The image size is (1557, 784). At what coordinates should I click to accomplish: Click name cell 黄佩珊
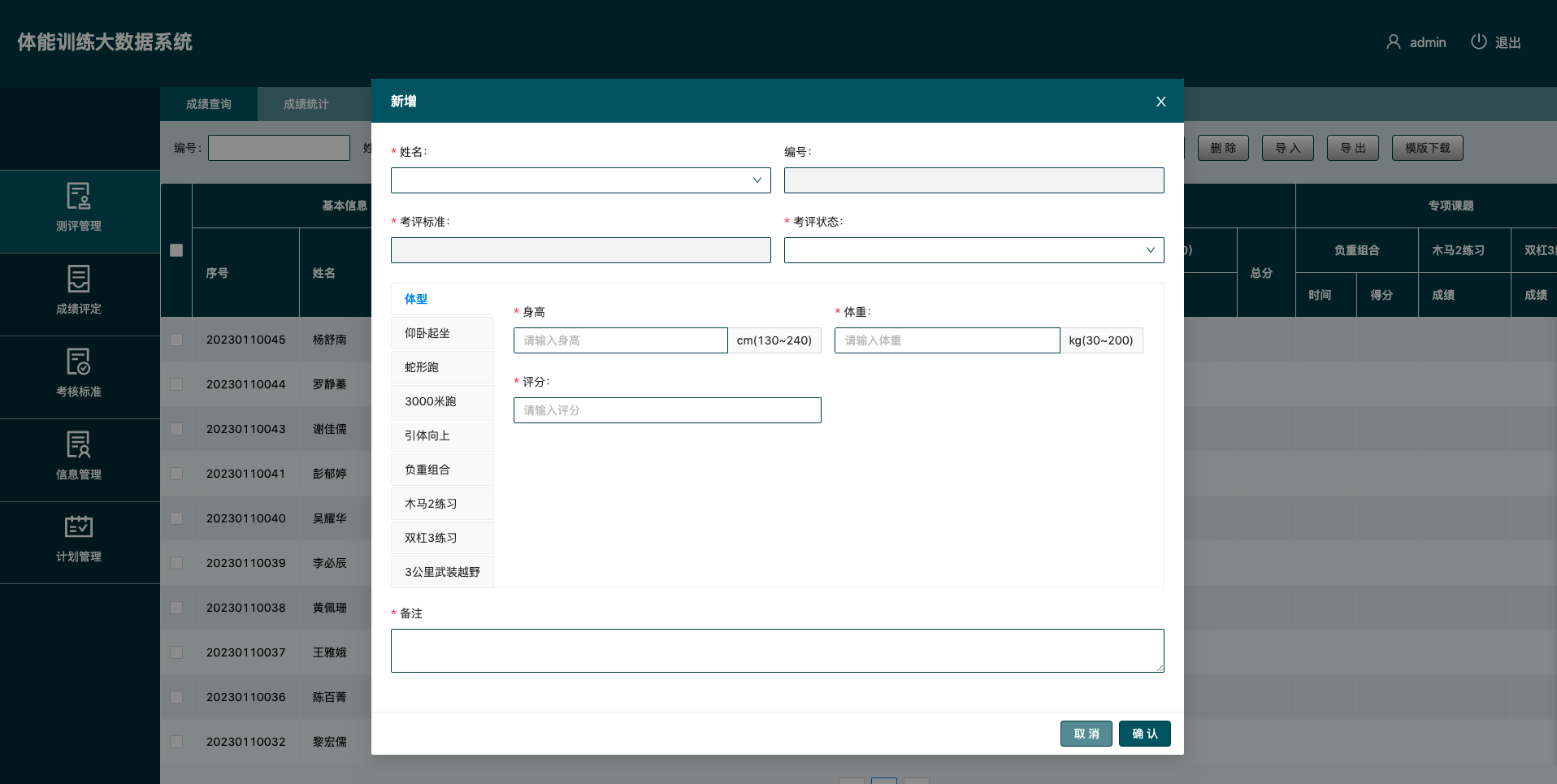click(330, 608)
